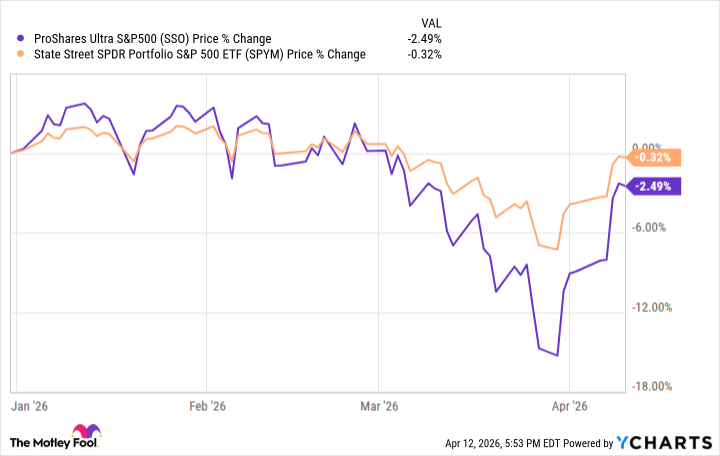Click the State Street SPDR Portfolio legend label
720x456 pixels.
[x=200, y=54]
